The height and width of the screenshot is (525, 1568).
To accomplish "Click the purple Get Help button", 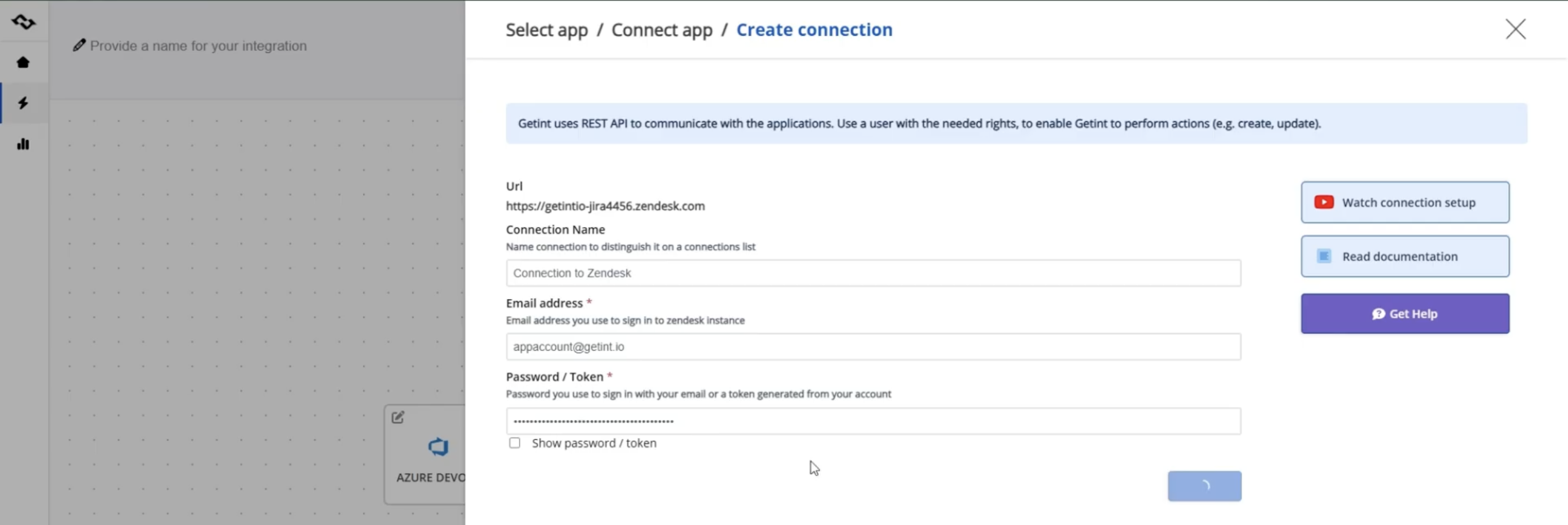I will pos(1405,314).
